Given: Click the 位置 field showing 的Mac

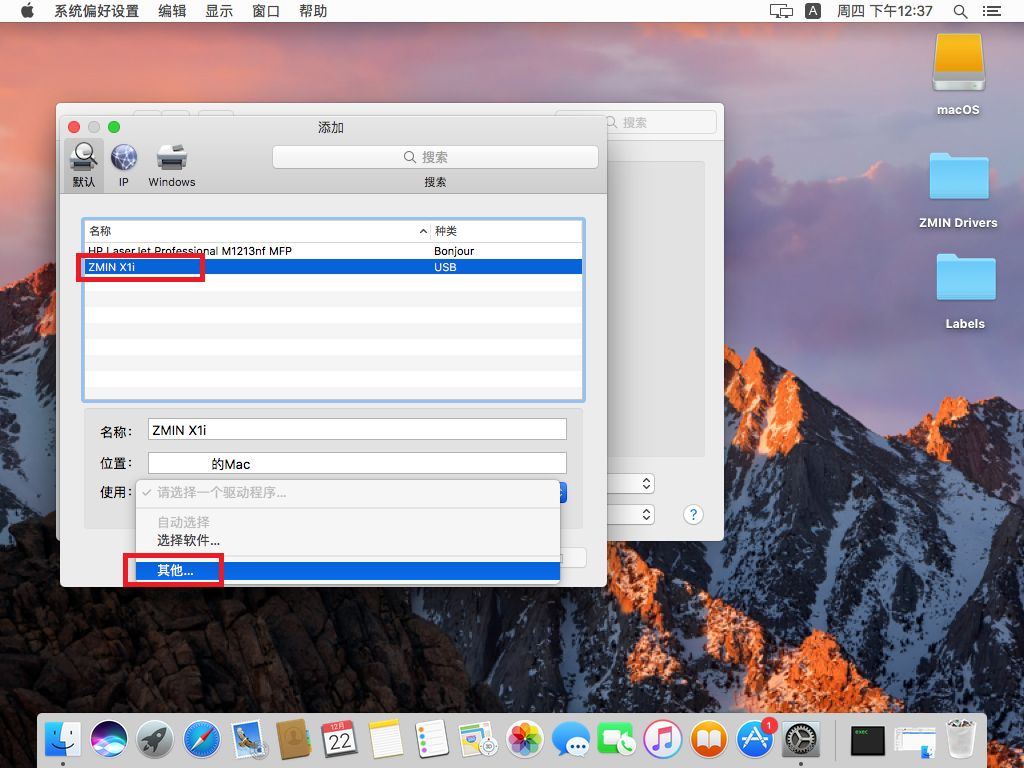Looking at the screenshot, I should pyautogui.click(x=357, y=464).
